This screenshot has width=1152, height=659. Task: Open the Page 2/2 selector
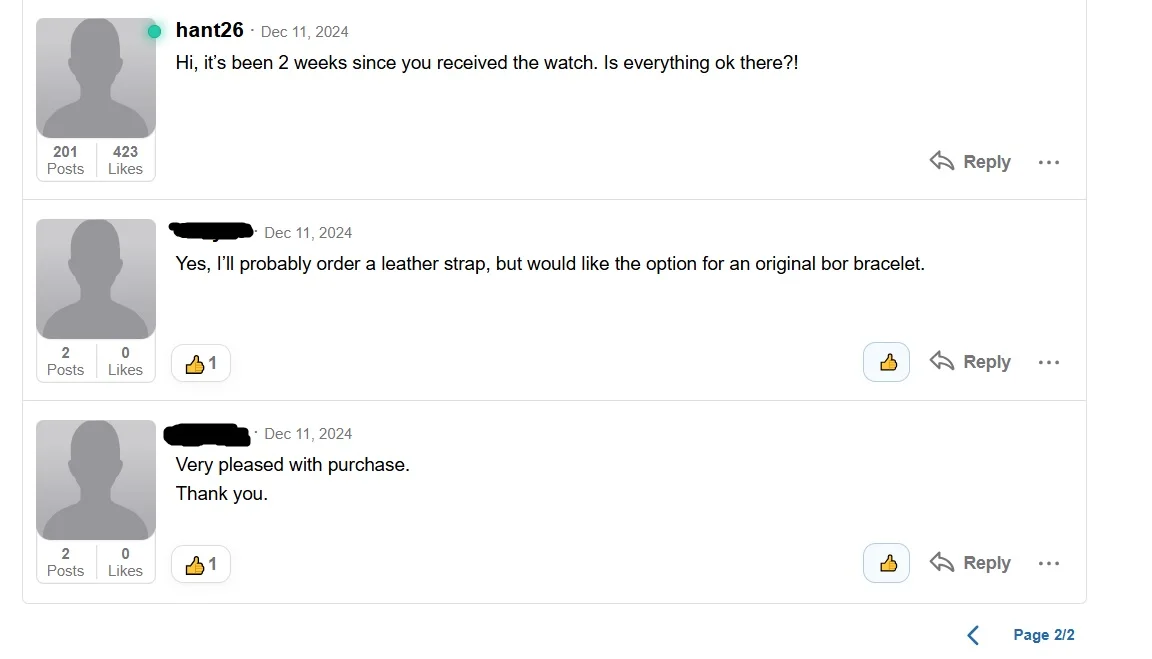click(x=1043, y=635)
